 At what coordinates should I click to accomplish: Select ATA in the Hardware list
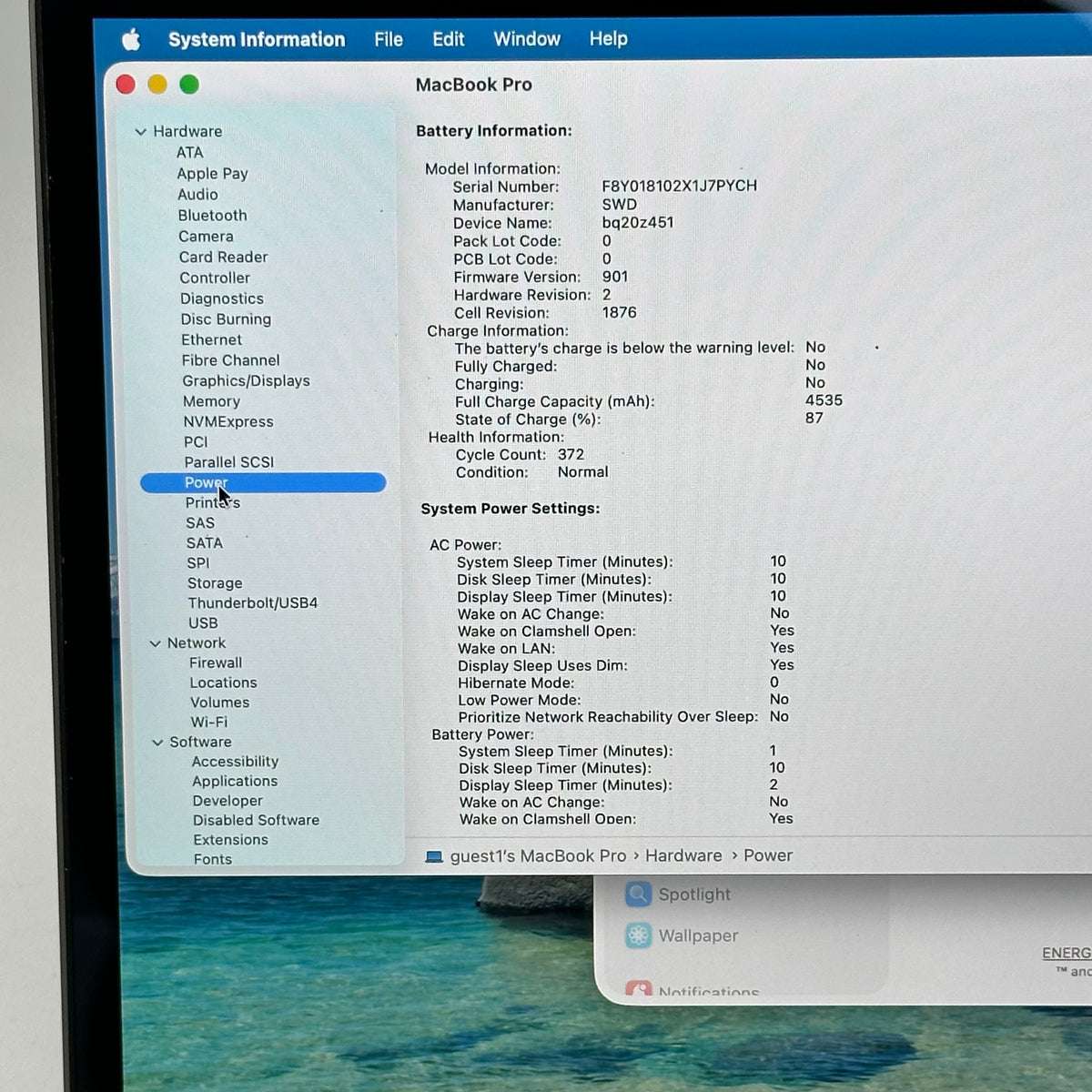pyautogui.click(x=189, y=153)
